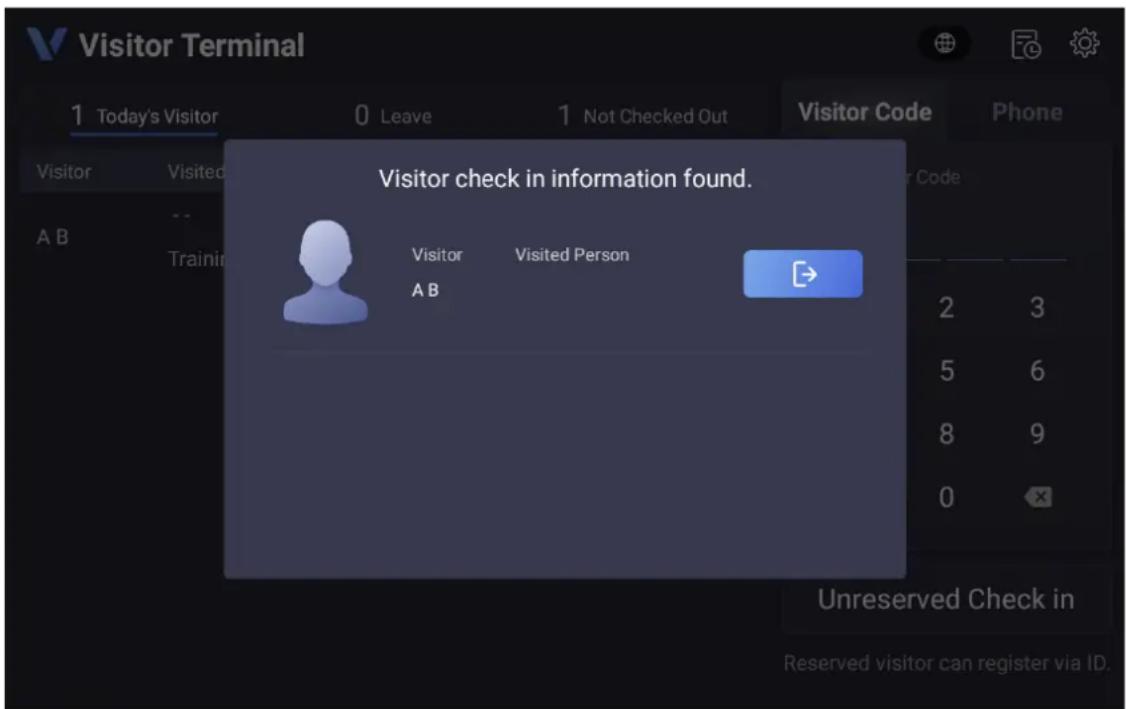Click the A B row in the visitor list
The width and height of the screenshot is (1126, 709).
click(x=122, y=237)
